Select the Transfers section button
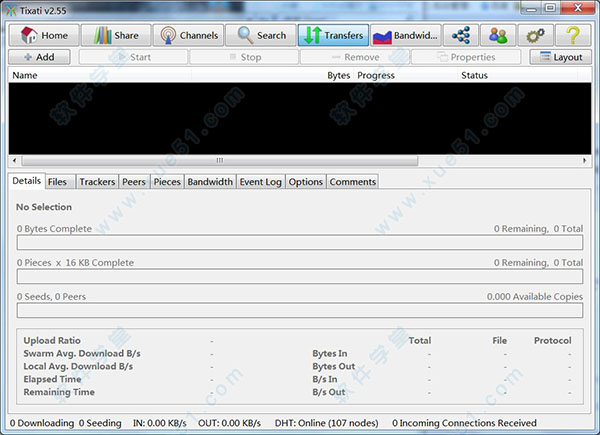The height and width of the screenshot is (435, 600). tap(333, 35)
